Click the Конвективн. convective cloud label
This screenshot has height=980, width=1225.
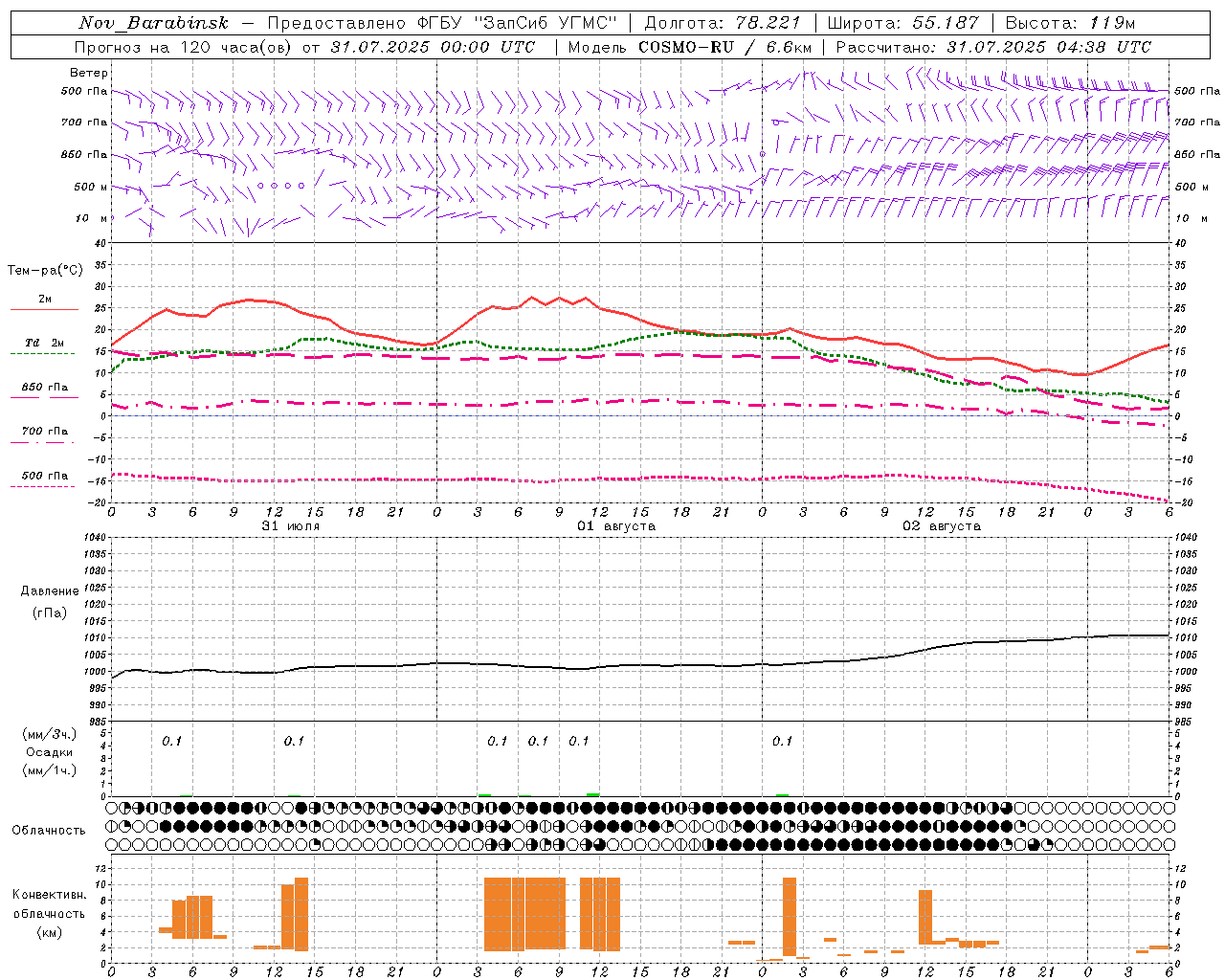click(x=49, y=895)
